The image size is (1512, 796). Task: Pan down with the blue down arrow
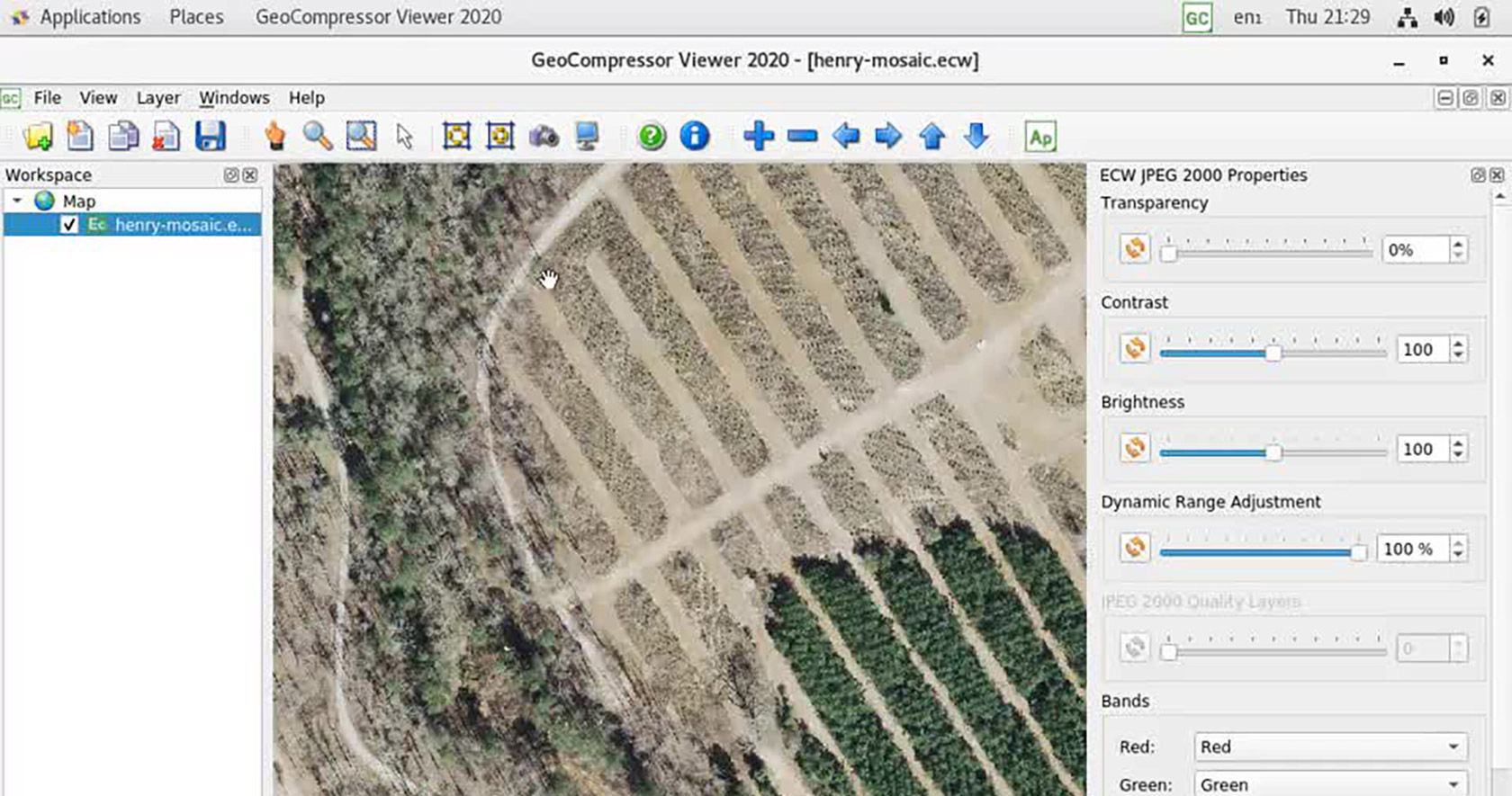point(976,136)
